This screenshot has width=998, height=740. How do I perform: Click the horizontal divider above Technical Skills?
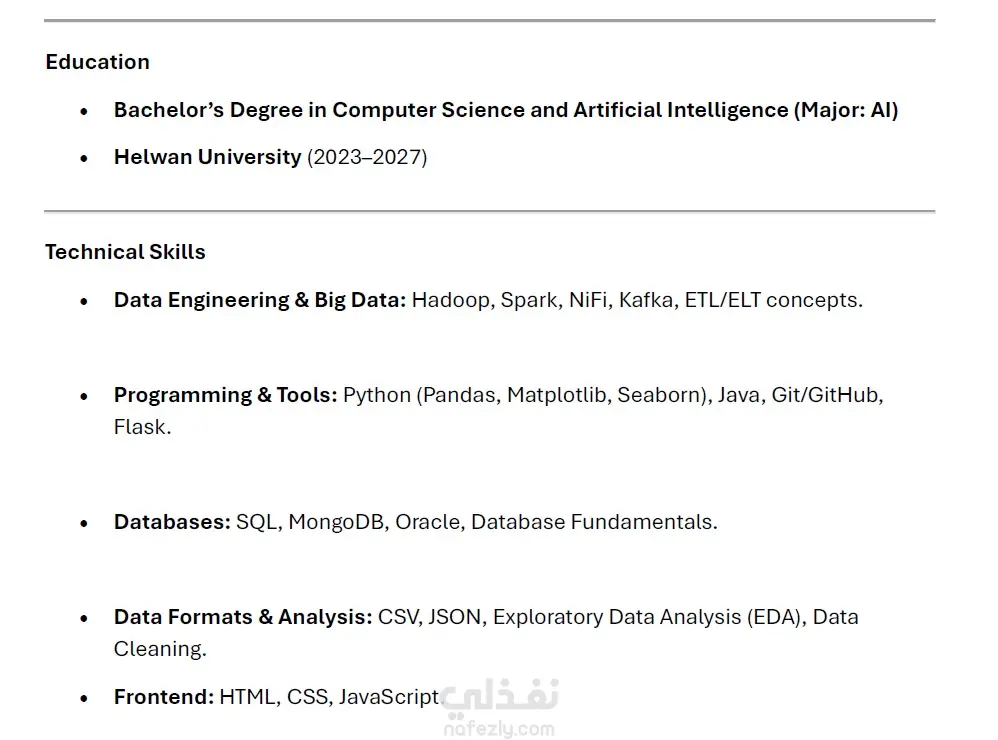tap(489, 211)
